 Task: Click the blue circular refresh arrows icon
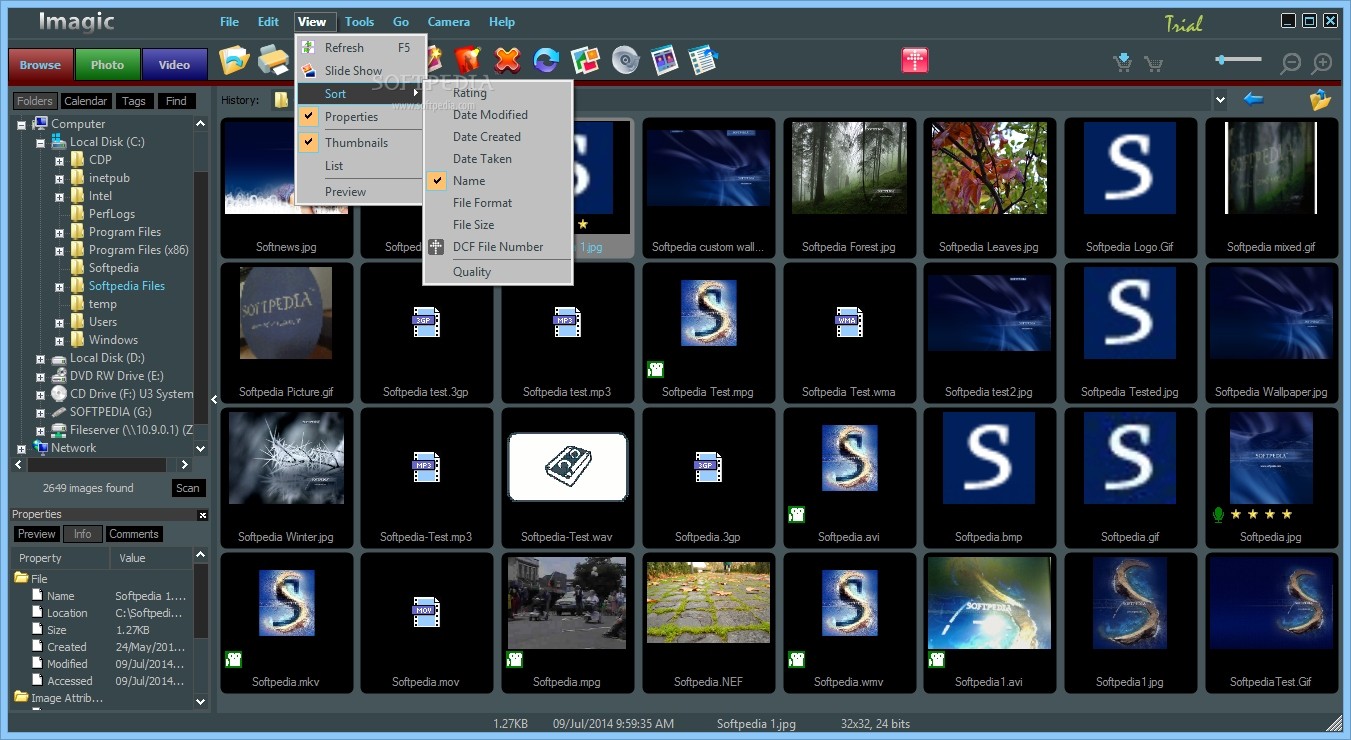(x=546, y=61)
